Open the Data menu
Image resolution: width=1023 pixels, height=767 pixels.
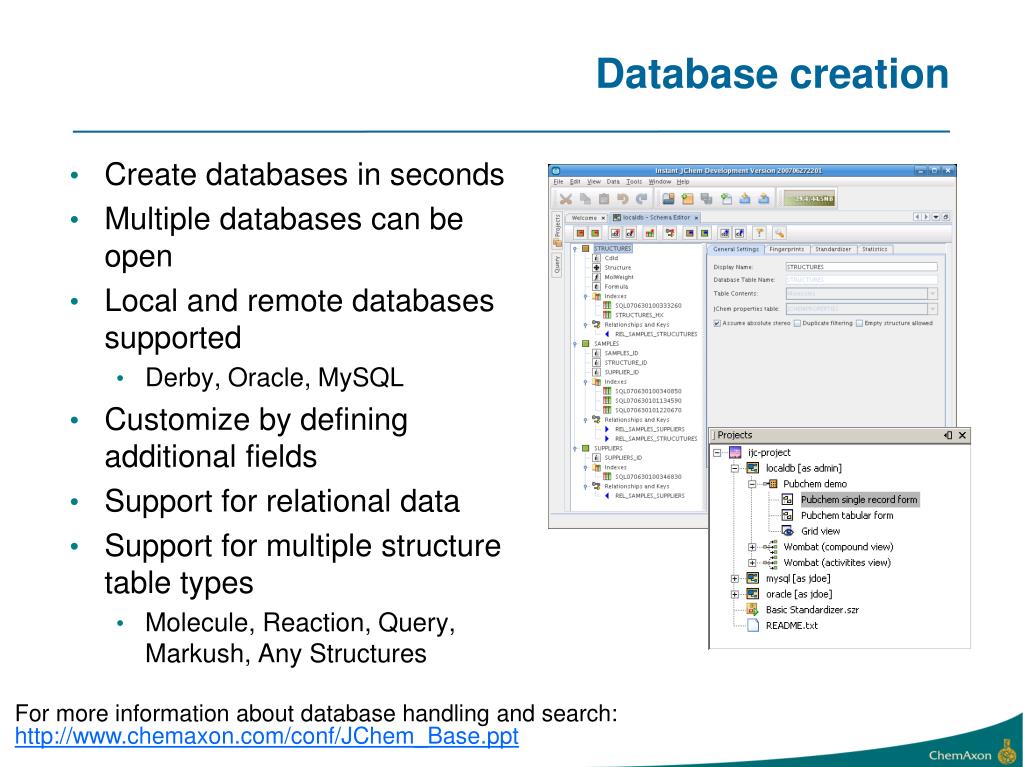point(613,182)
